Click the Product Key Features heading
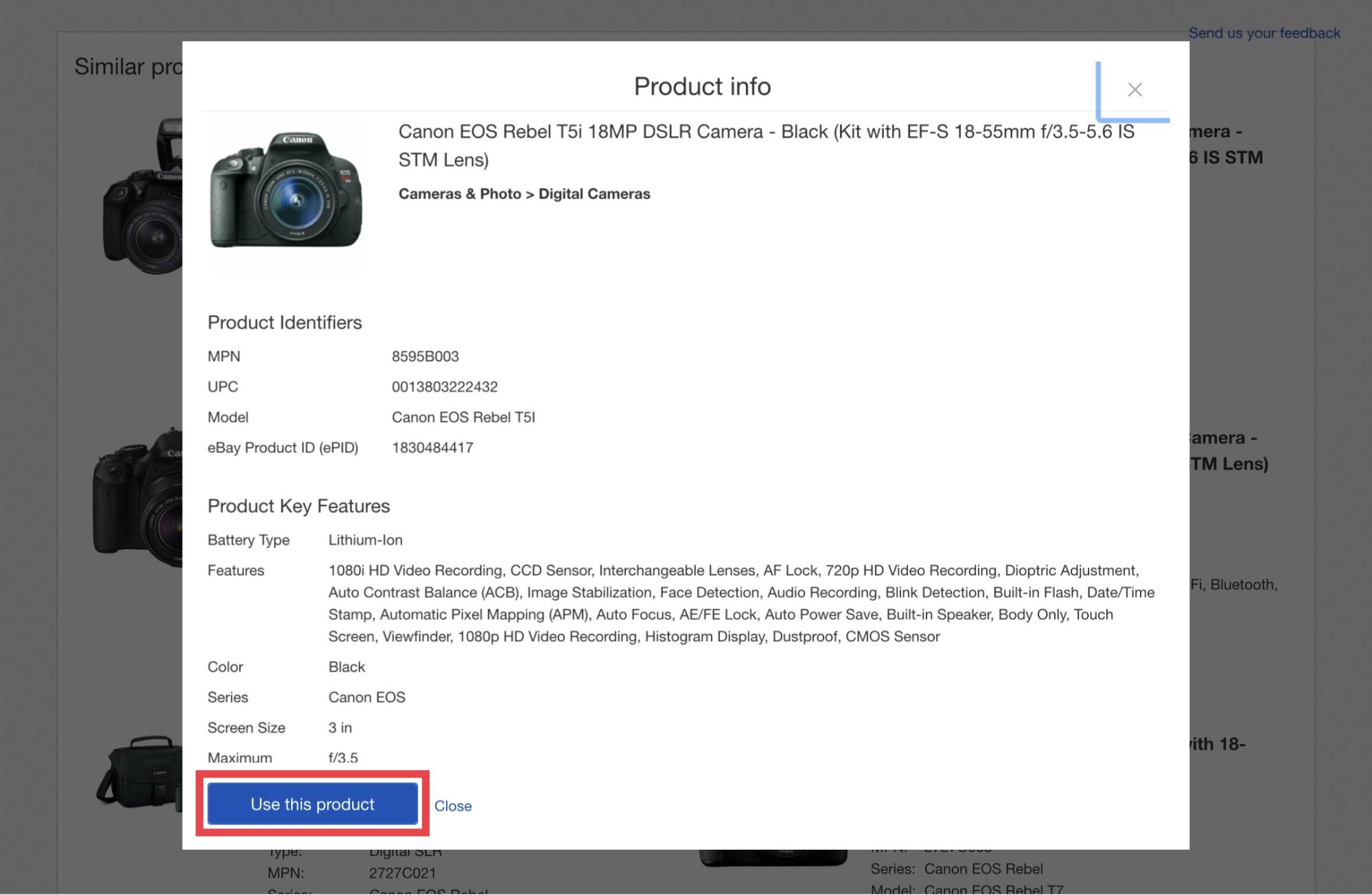1372x895 pixels. [x=299, y=506]
